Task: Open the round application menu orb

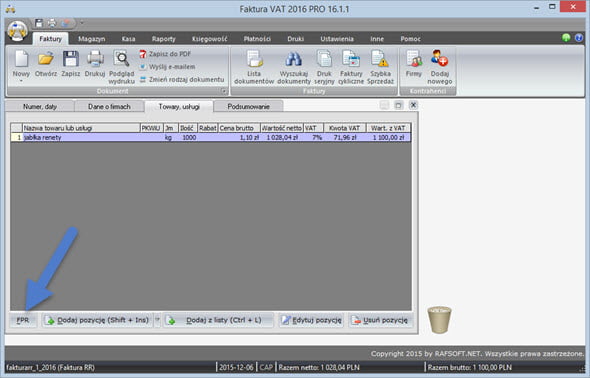Action: [17, 31]
